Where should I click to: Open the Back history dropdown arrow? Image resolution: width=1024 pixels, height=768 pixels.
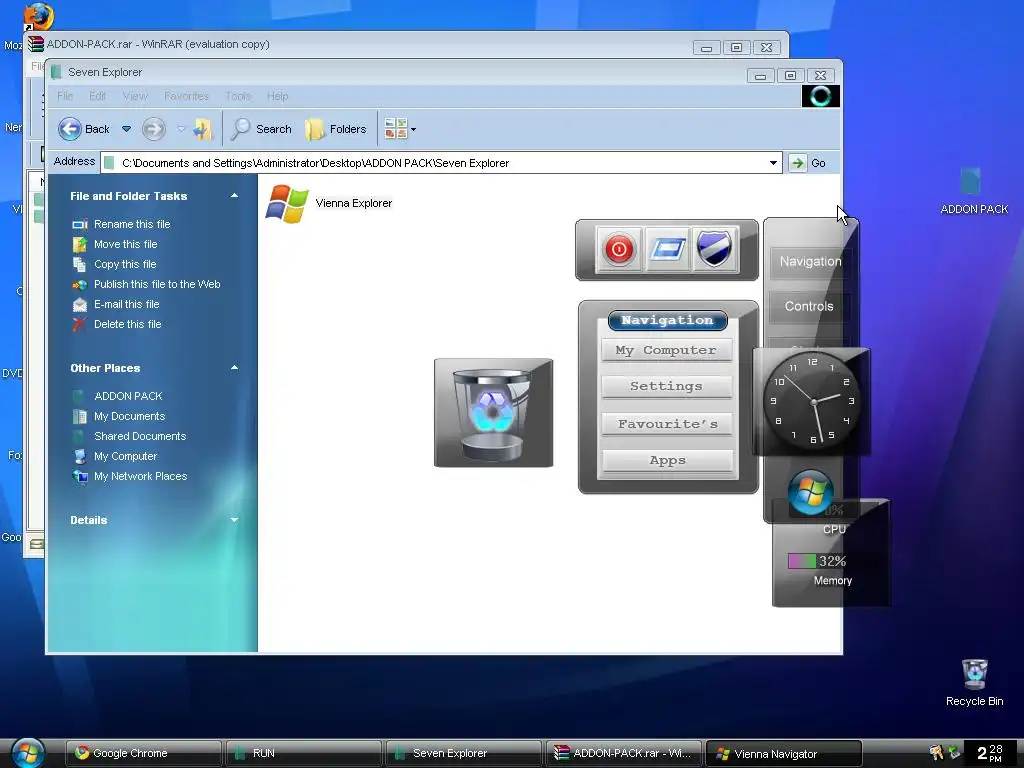(127, 129)
